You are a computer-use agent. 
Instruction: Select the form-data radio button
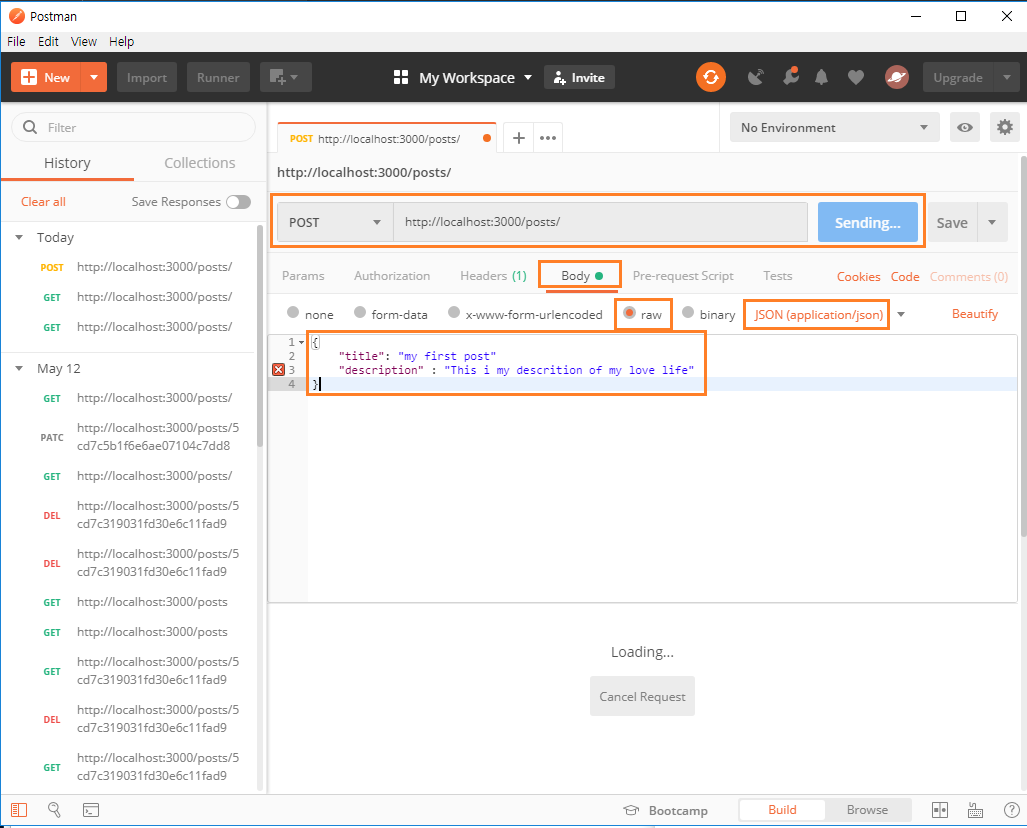coord(360,312)
